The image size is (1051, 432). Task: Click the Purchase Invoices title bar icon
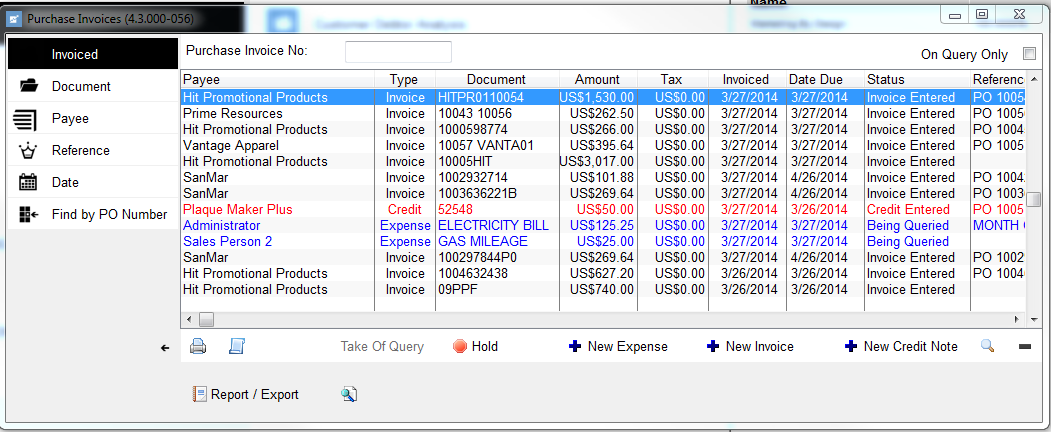(x=15, y=19)
